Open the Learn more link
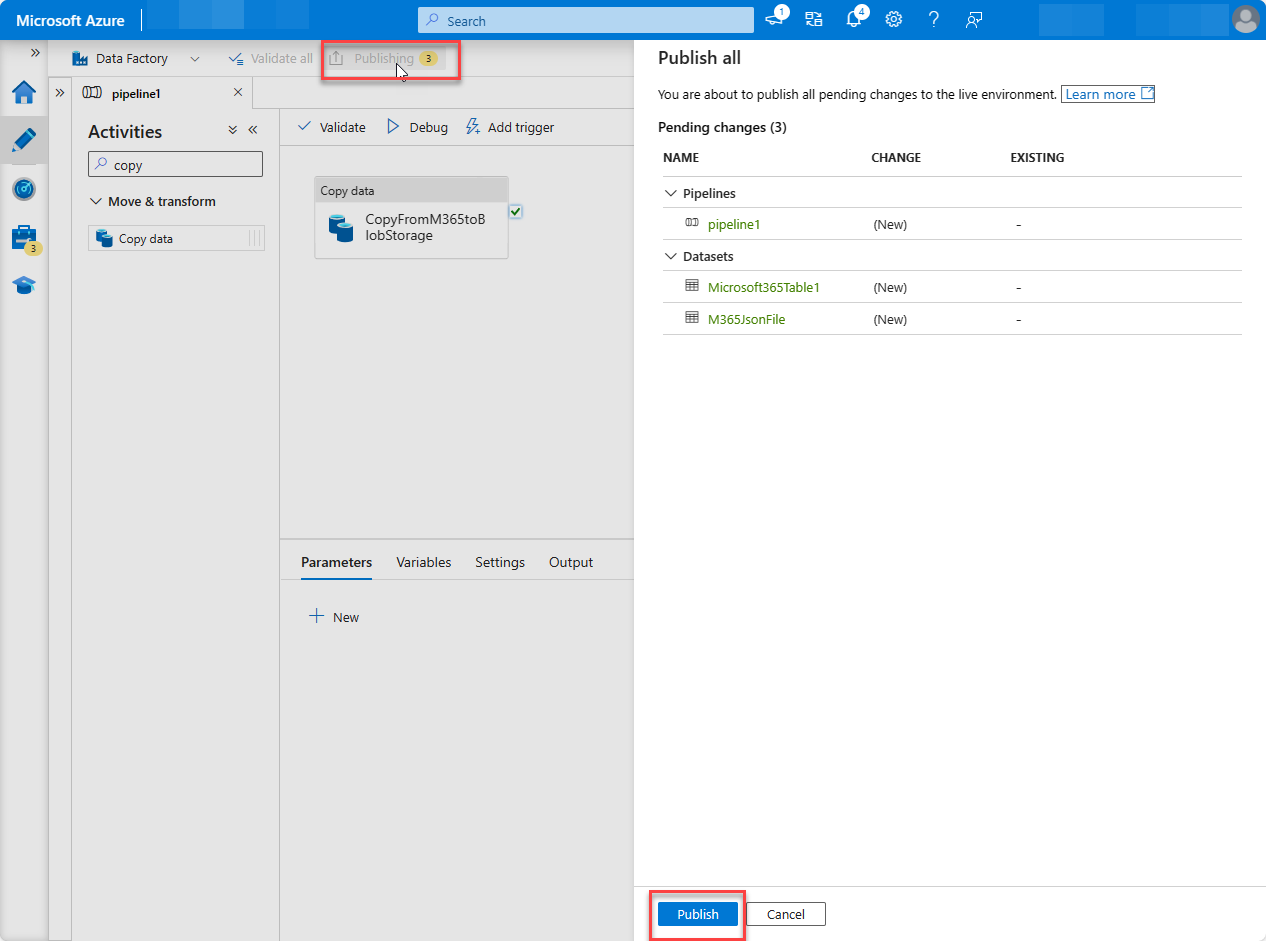Viewport: 1266px width, 941px height. (1100, 94)
